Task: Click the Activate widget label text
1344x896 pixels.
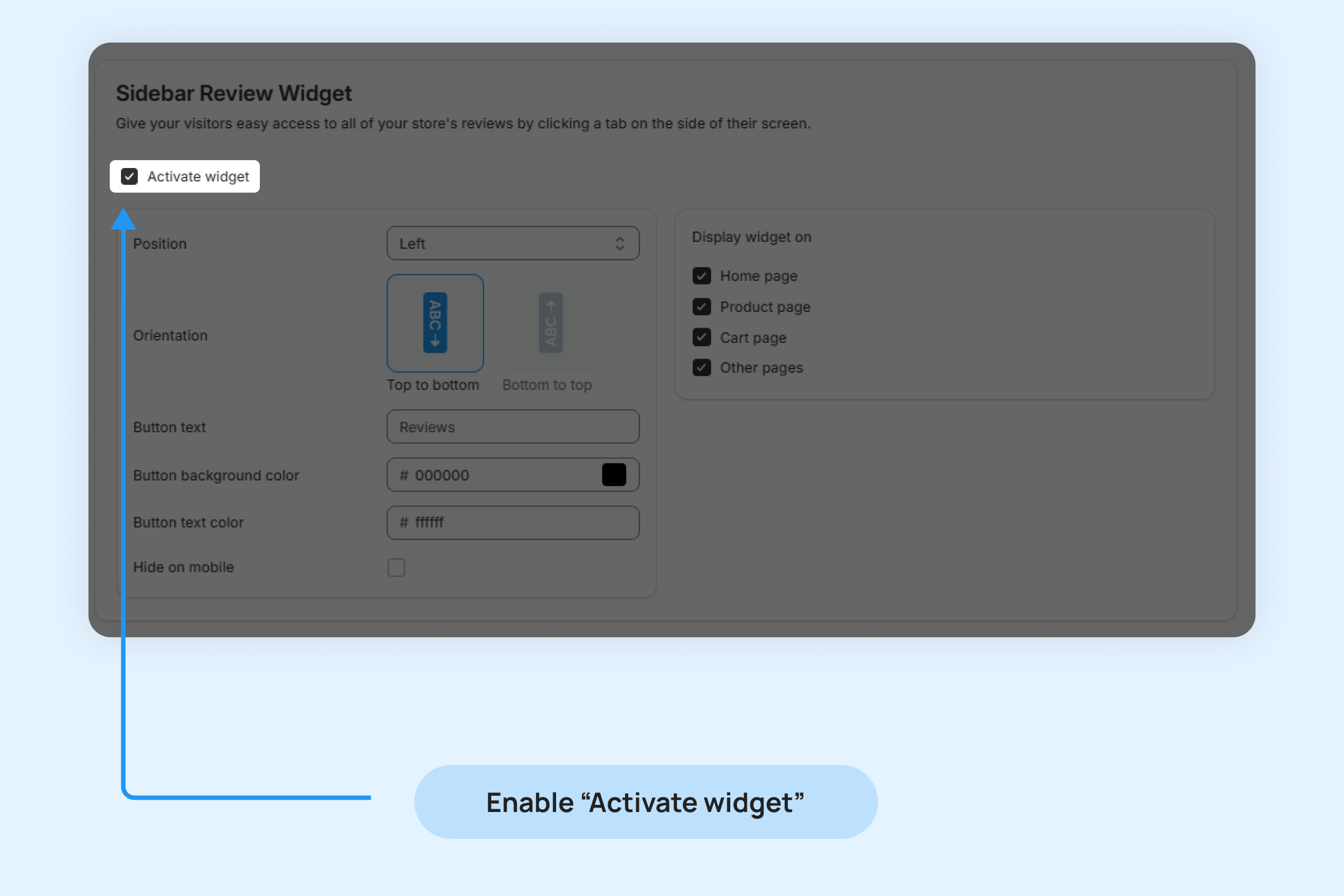Action: click(198, 176)
